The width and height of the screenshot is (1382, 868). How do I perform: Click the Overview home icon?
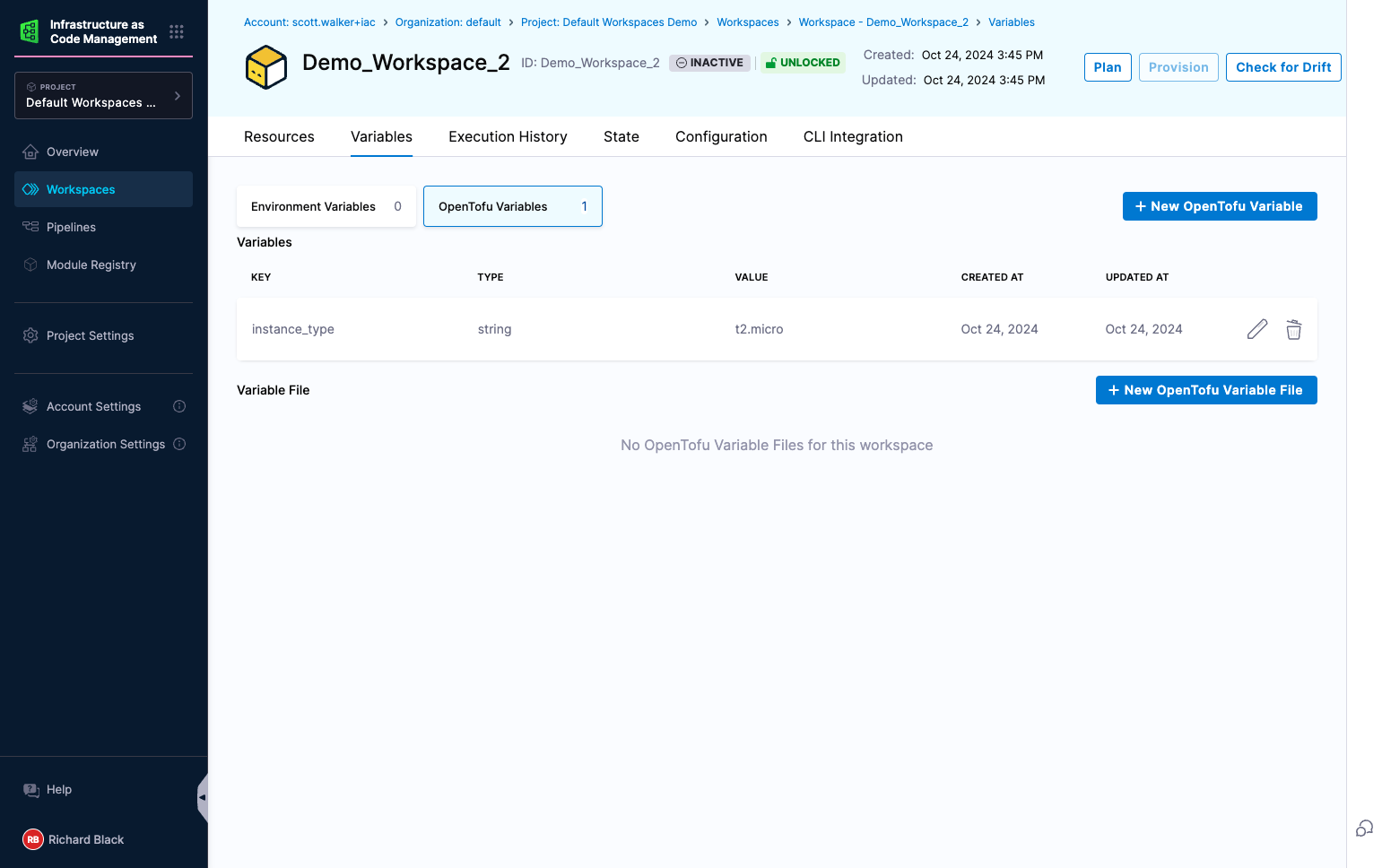[x=30, y=152]
